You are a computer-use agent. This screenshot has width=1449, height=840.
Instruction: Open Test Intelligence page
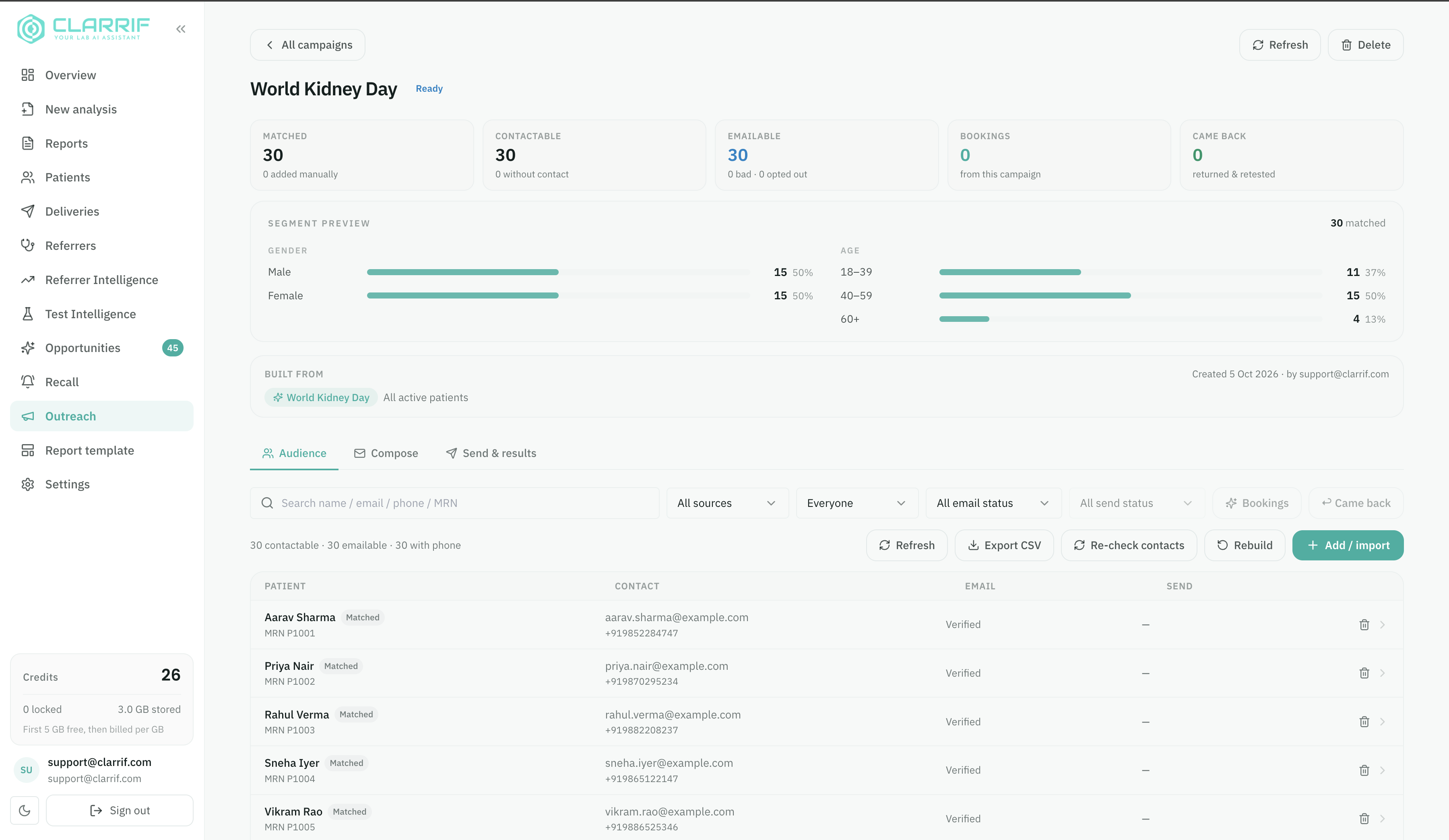pyautogui.click(x=102, y=314)
